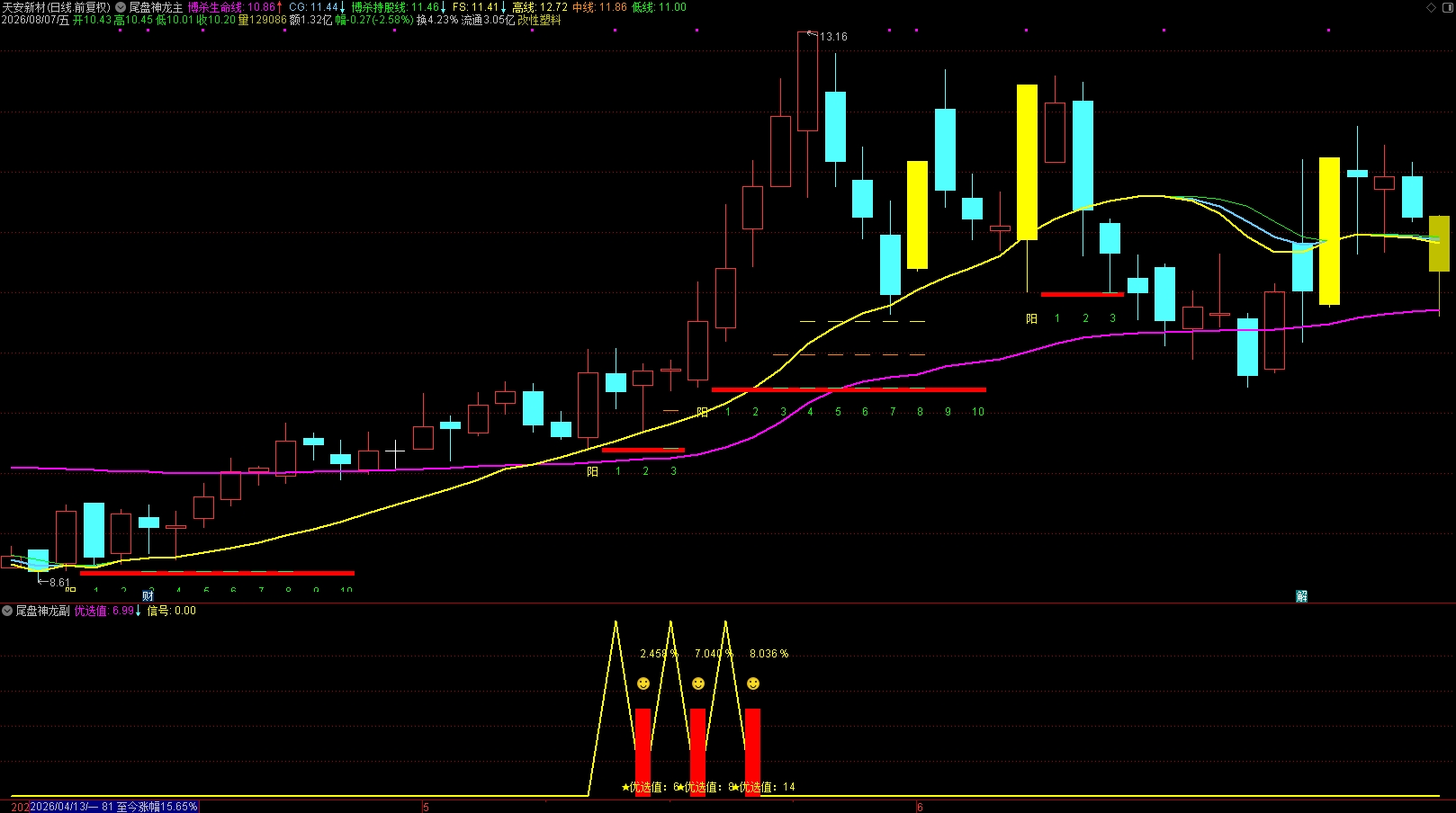Viewport: 1456px width, 813px height.
Task: Click the 解 marker icon on chart
Action: point(1301,596)
